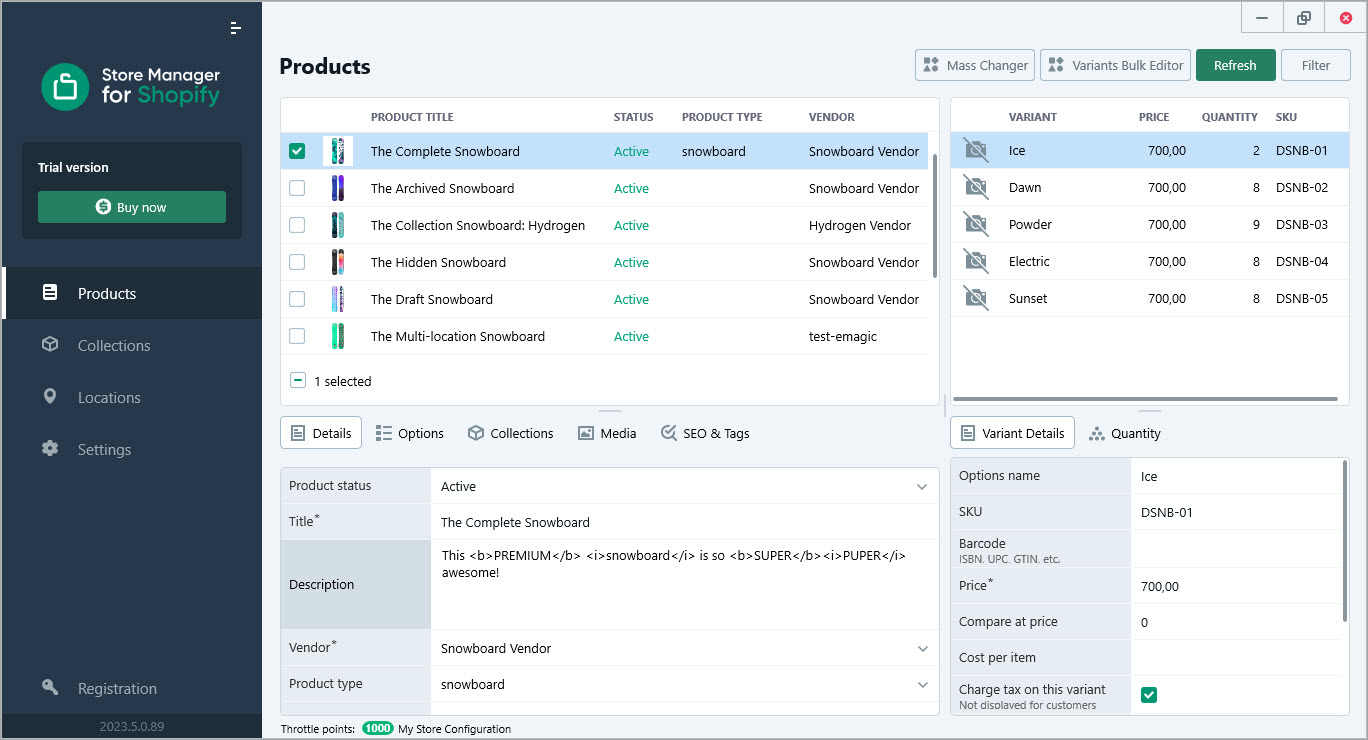Click the Locations pin icon in sidebar
1368x740 pixels.
(50, 397)
